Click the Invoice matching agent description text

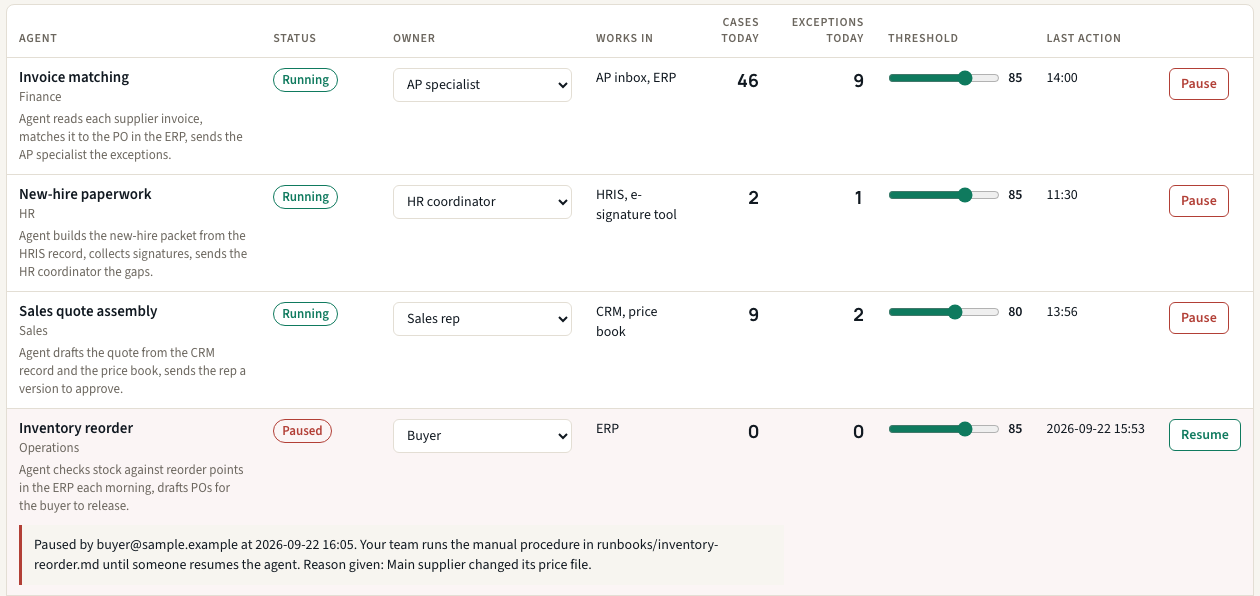tap(131, 137)
